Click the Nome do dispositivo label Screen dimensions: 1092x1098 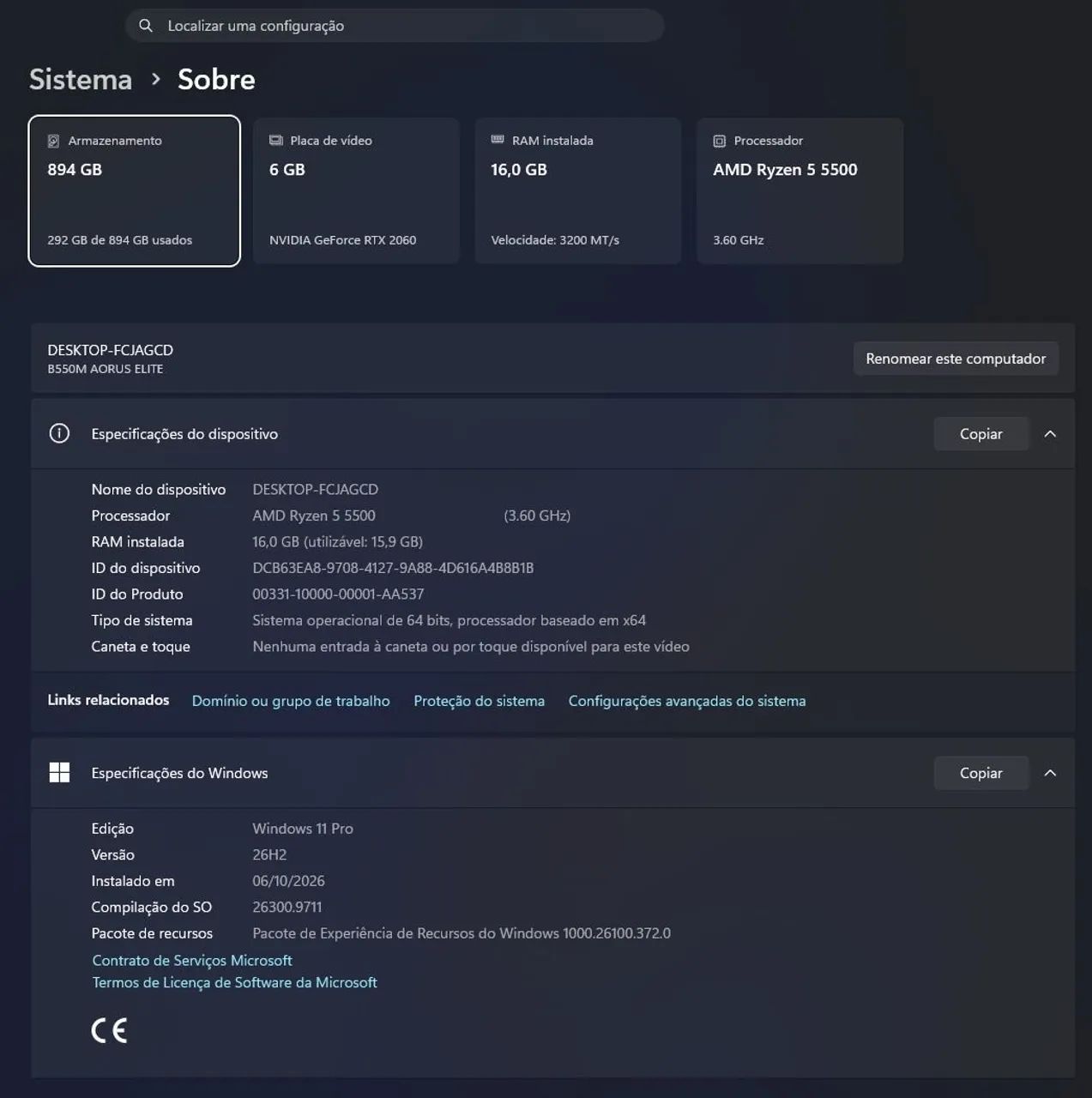pos(159,489)
